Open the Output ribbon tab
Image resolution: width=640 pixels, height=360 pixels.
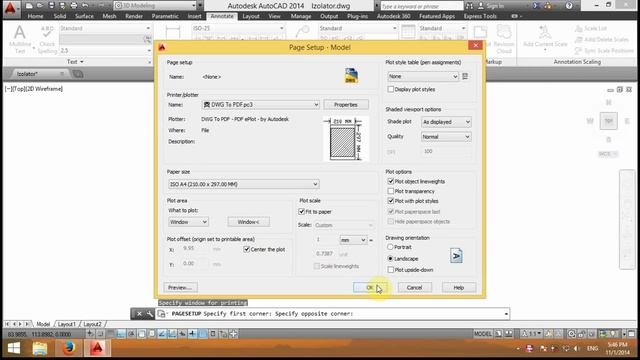[329, 16]
